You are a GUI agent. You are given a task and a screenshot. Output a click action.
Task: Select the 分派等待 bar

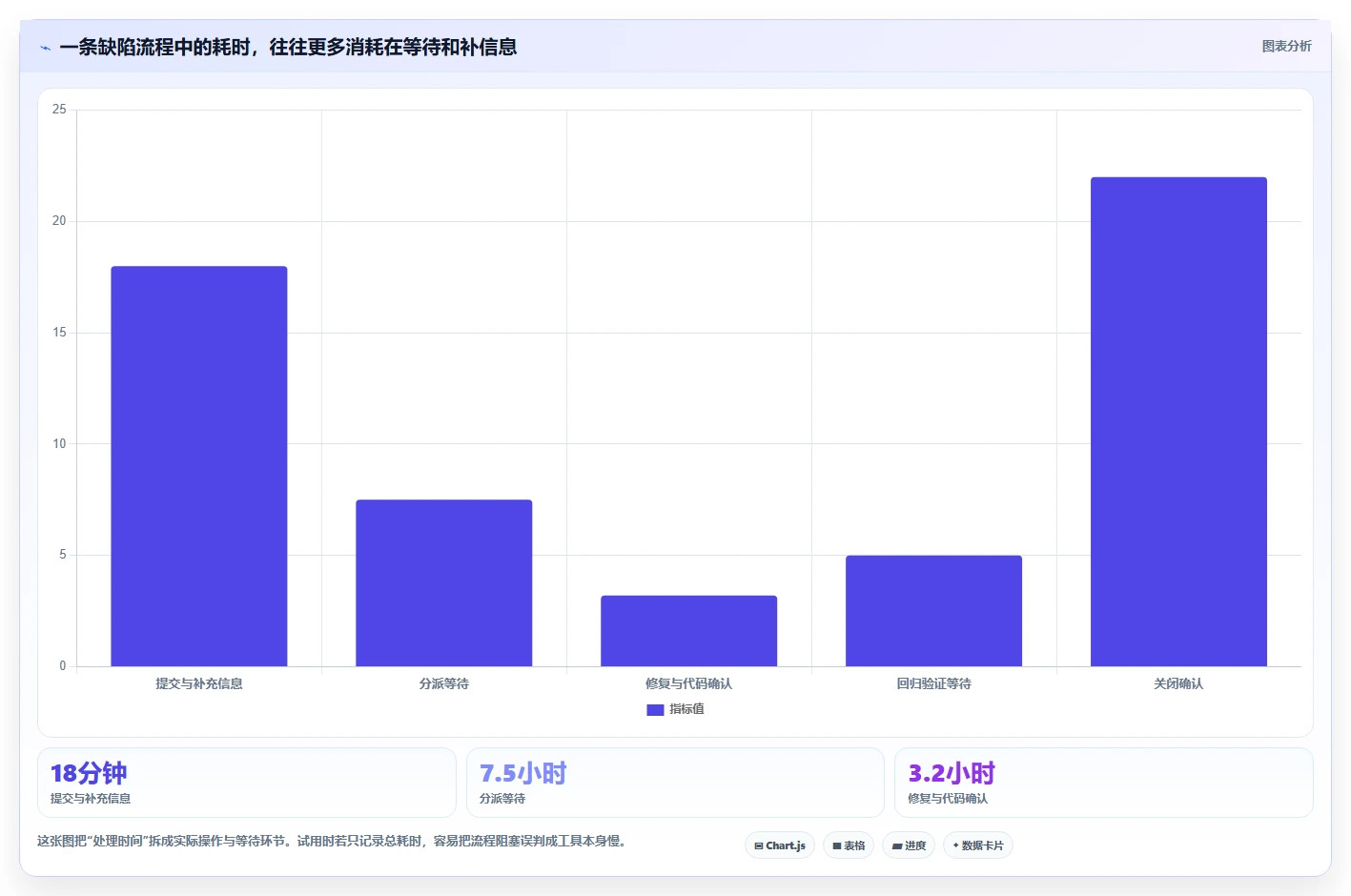click(444, 582)
